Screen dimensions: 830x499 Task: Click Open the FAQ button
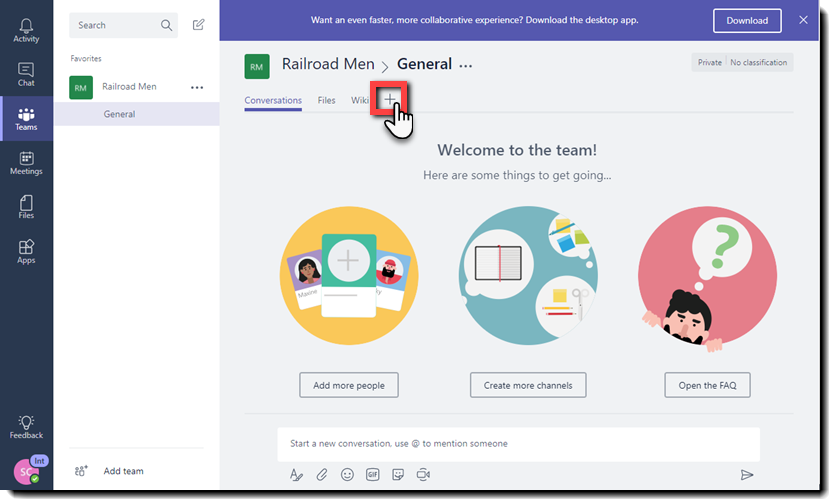coord(707,385)
